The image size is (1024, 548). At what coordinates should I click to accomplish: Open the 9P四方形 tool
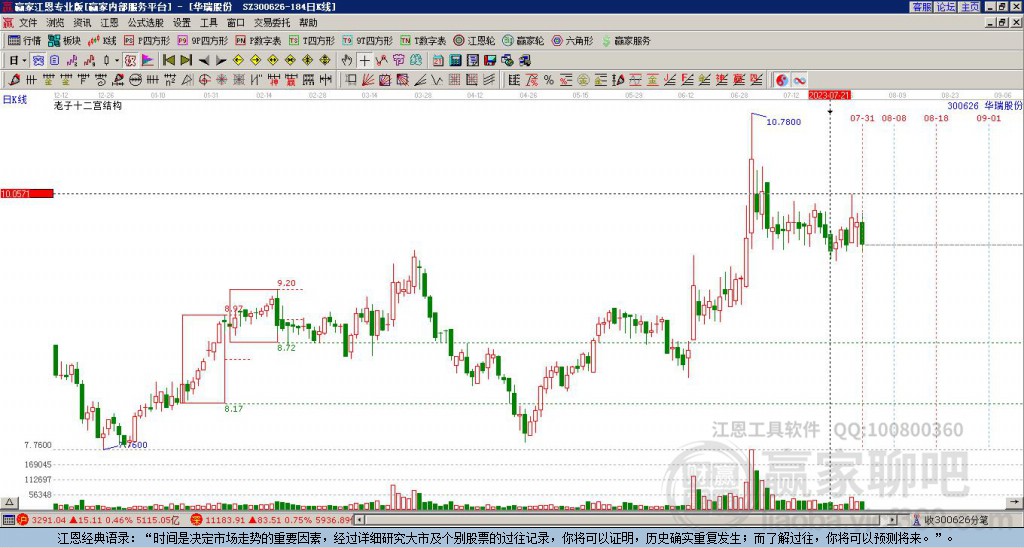(x=203, y=40)
